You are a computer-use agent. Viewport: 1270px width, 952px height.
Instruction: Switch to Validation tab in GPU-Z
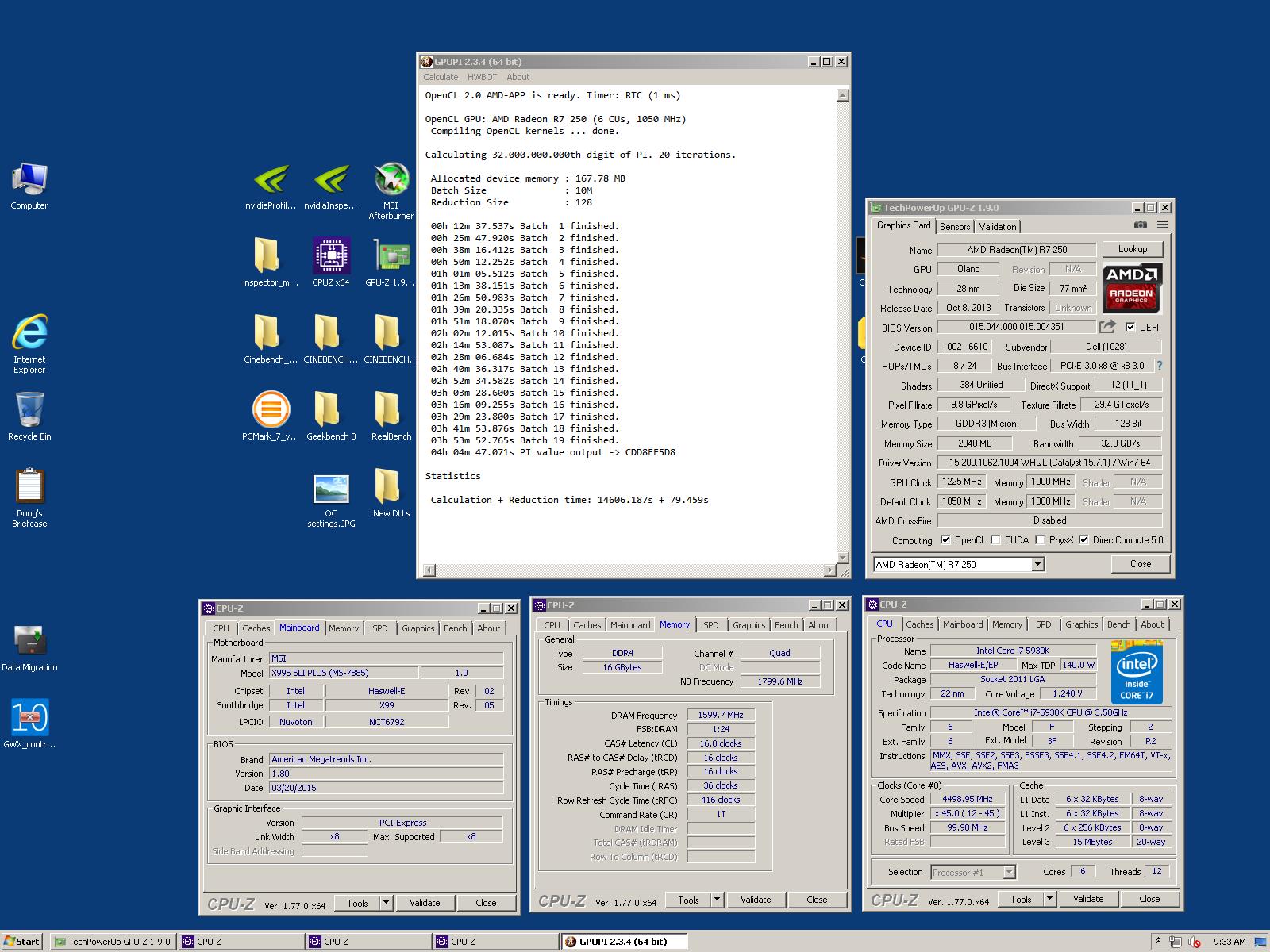(998, 226)
